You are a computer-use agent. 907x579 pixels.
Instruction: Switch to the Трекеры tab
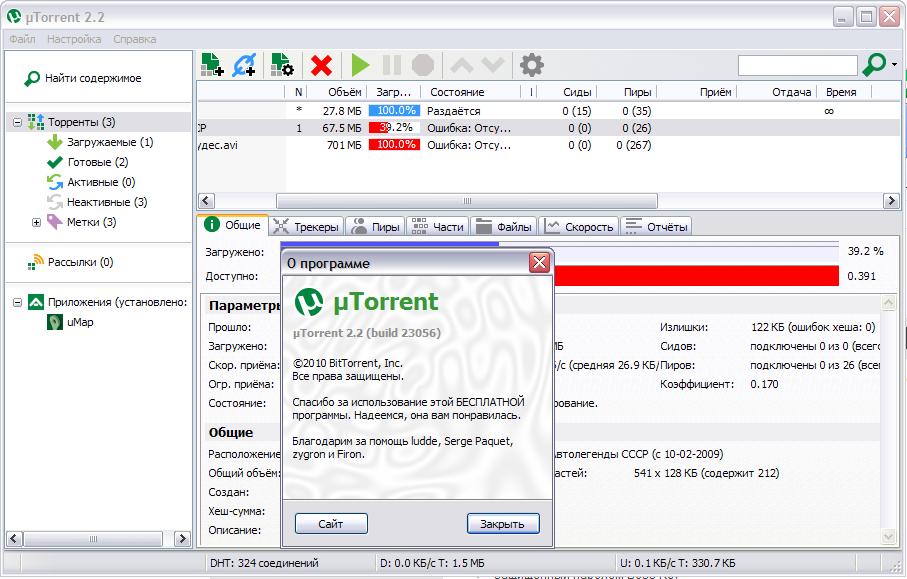coord(306,227)
